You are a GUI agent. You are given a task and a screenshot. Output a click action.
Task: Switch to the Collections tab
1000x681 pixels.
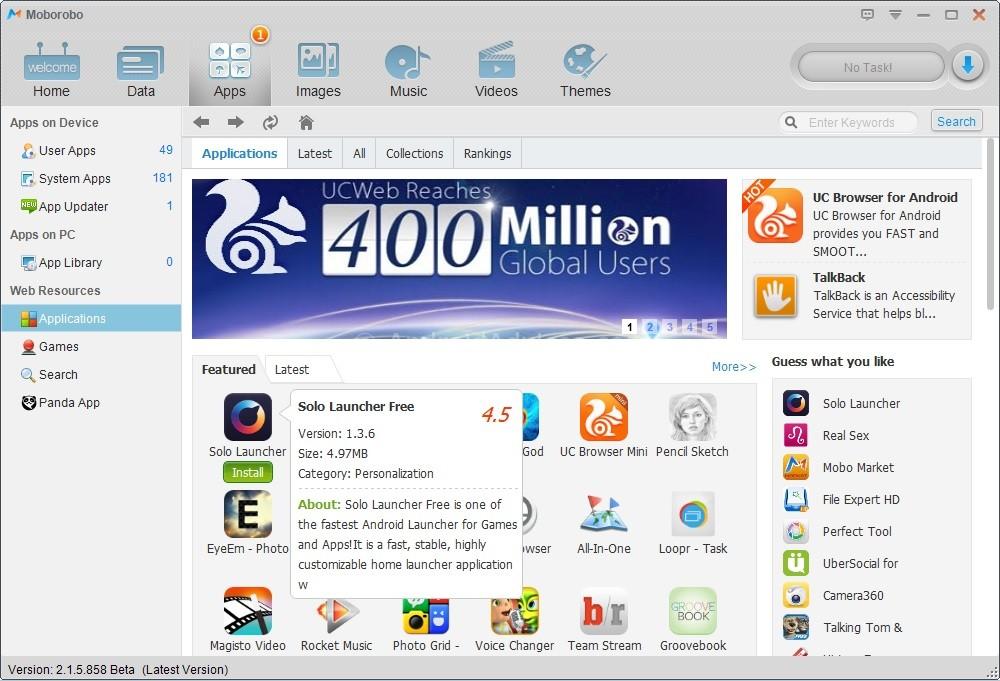pos(415,154)
